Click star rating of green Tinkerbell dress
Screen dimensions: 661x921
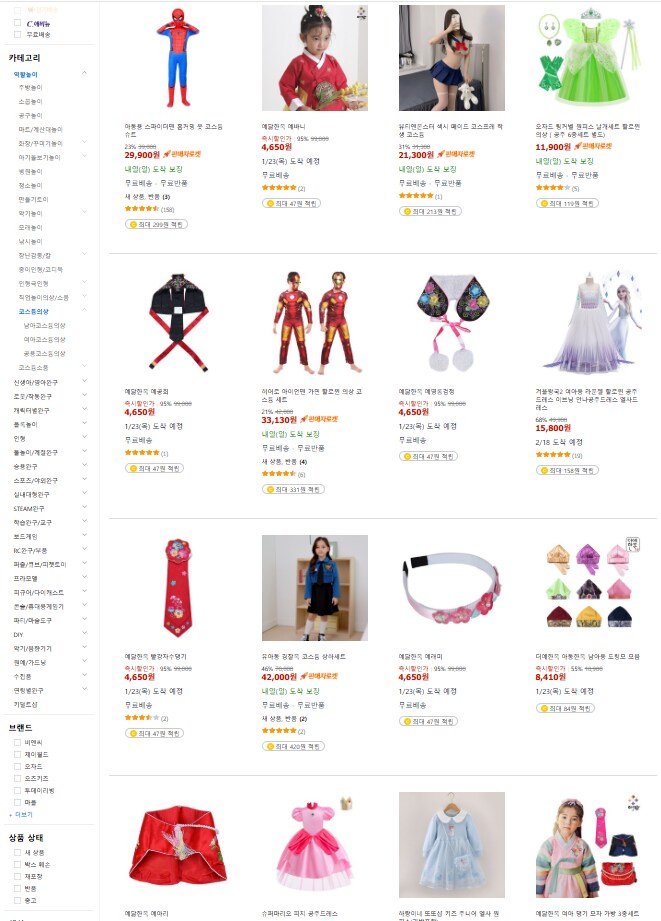click(x=553, y=188)
